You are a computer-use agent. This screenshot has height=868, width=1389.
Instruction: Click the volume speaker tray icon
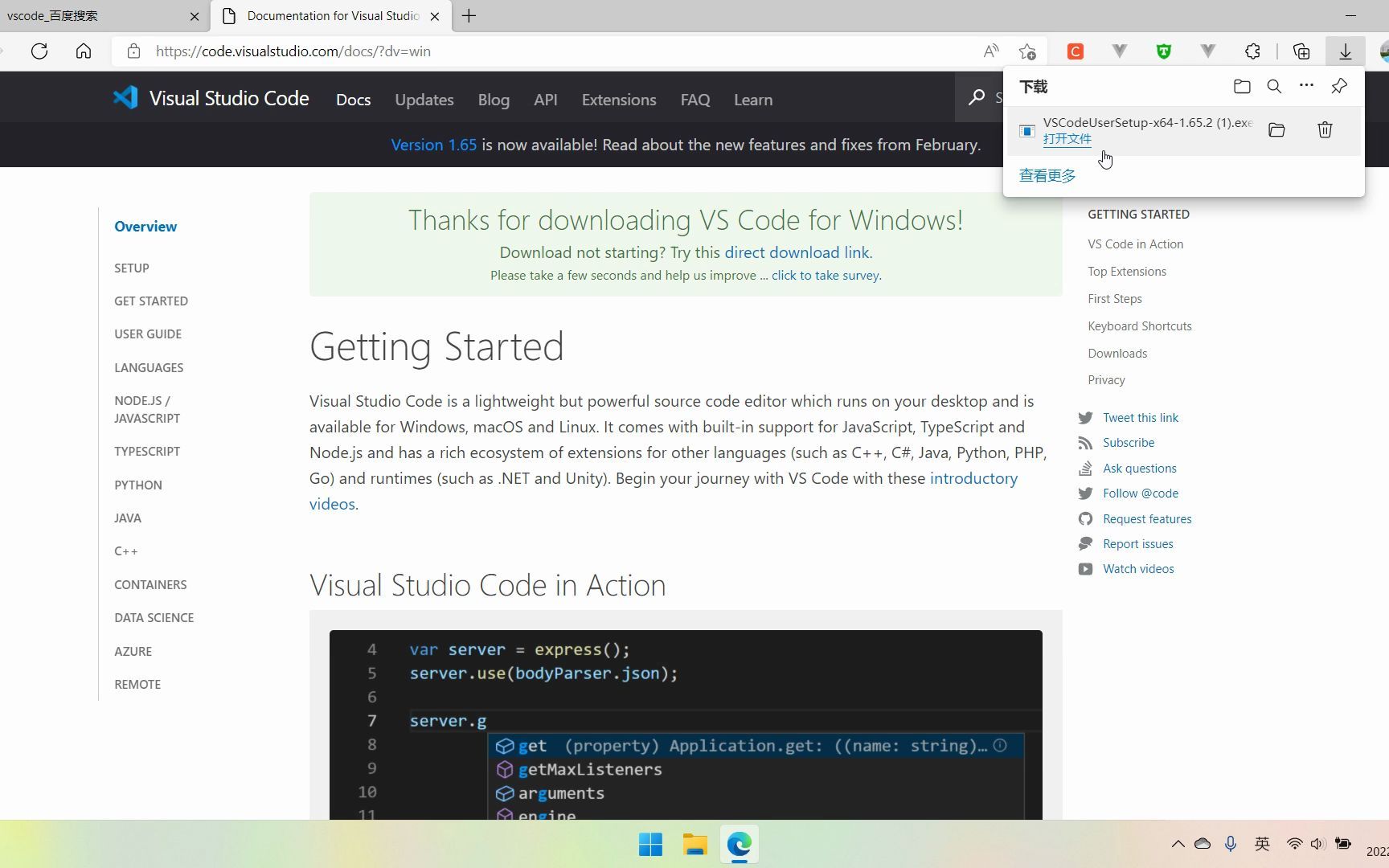1317,844
